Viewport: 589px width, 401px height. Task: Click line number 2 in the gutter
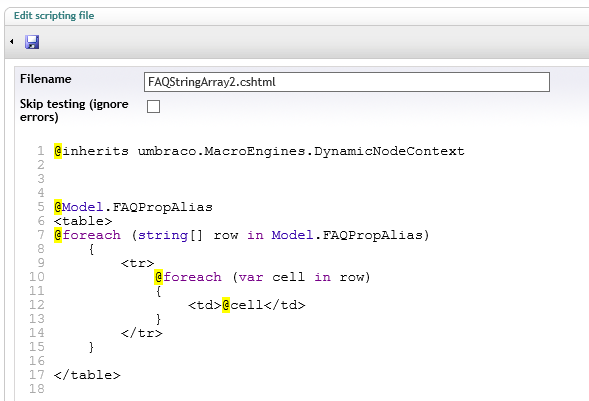point(41,165)
